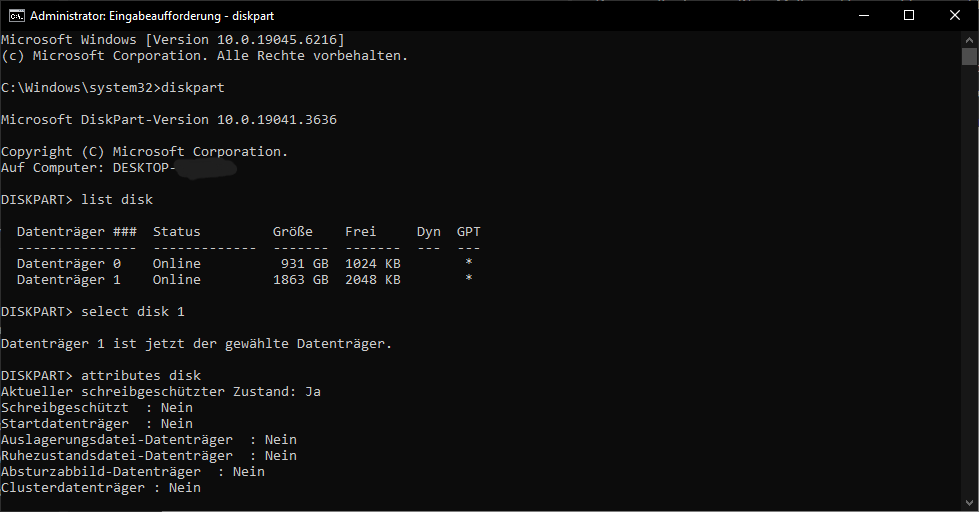Viewport: 979px width, 512px height.
Task: Open the command prompt system menu icon
Action: (16, 16)
